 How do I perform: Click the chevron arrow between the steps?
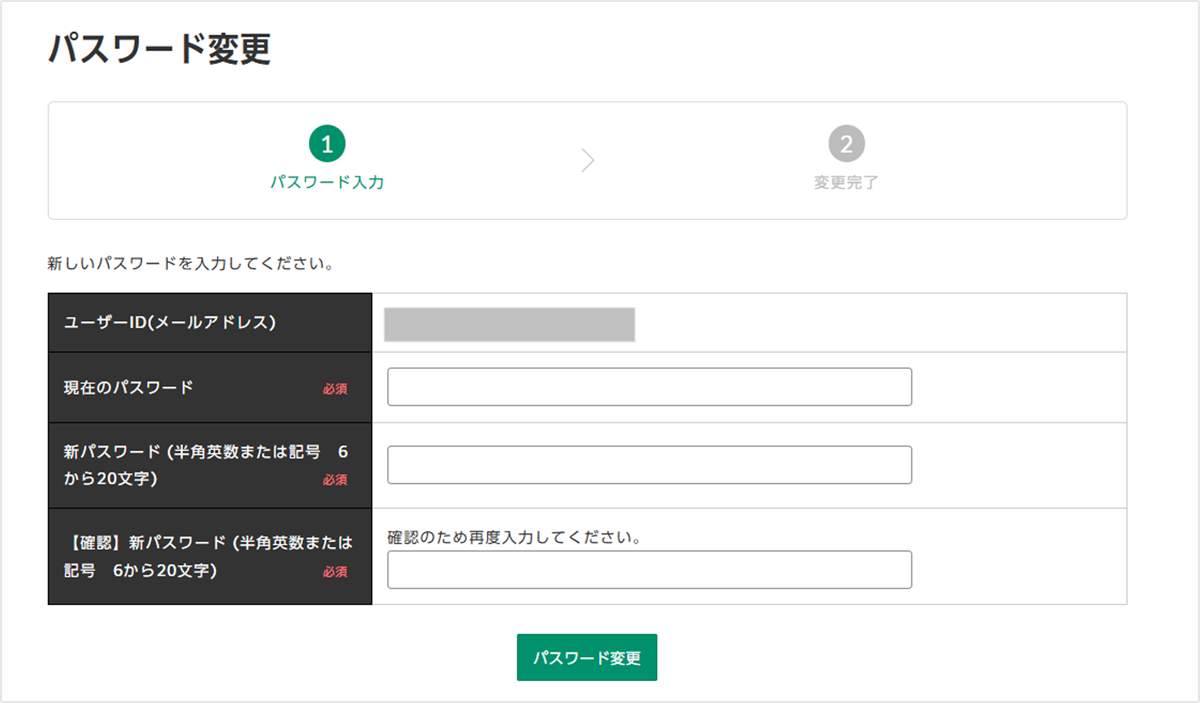point(588,160)
